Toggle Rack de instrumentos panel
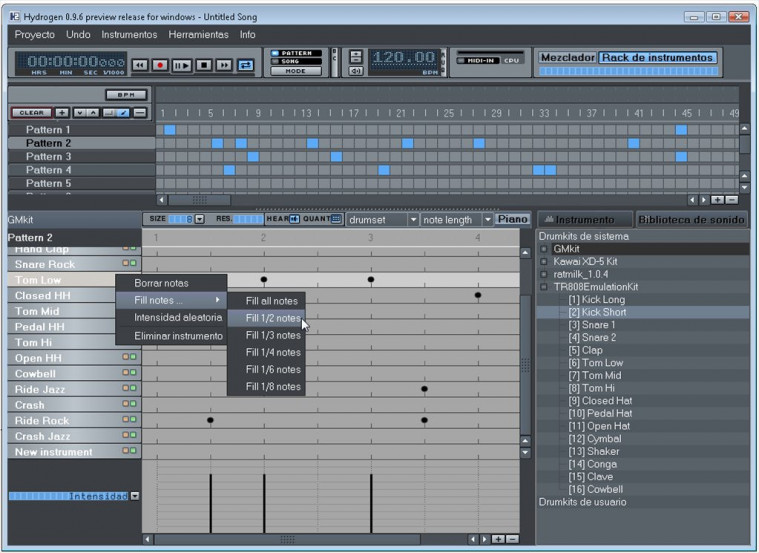Viewport: 759px width, 553px height. point(657,57)
